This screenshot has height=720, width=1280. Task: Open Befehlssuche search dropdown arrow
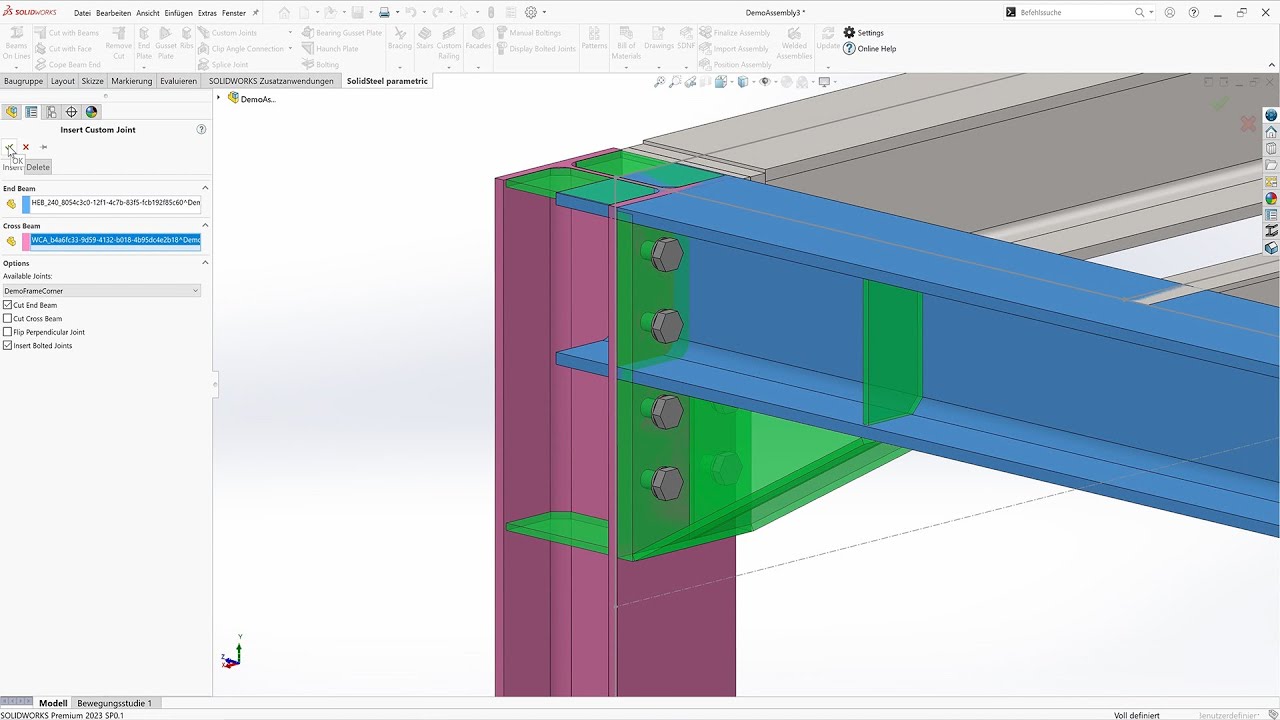tap(1151, 13)
